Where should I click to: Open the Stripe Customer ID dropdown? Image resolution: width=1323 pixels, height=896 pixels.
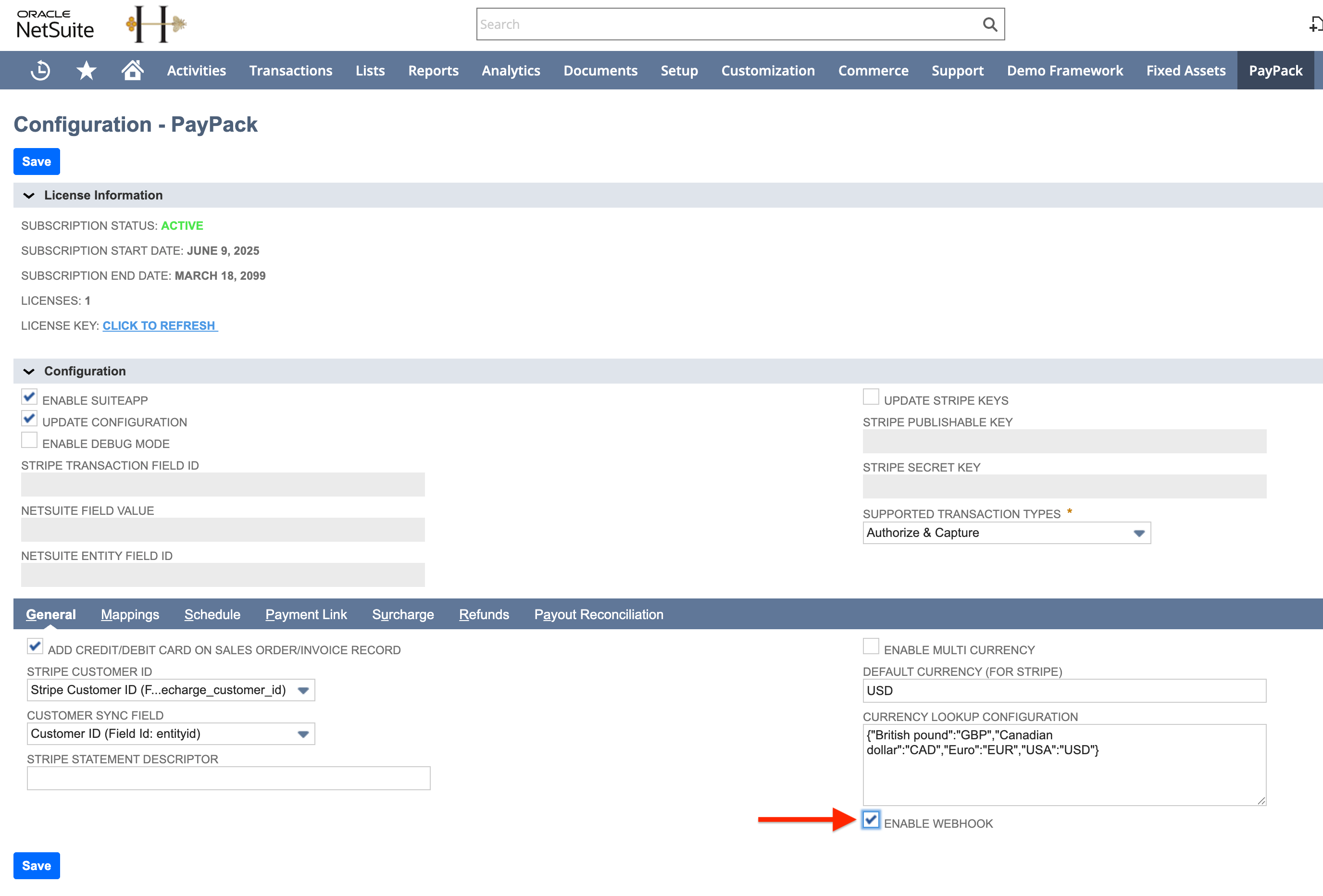click(x=303, y=690)
